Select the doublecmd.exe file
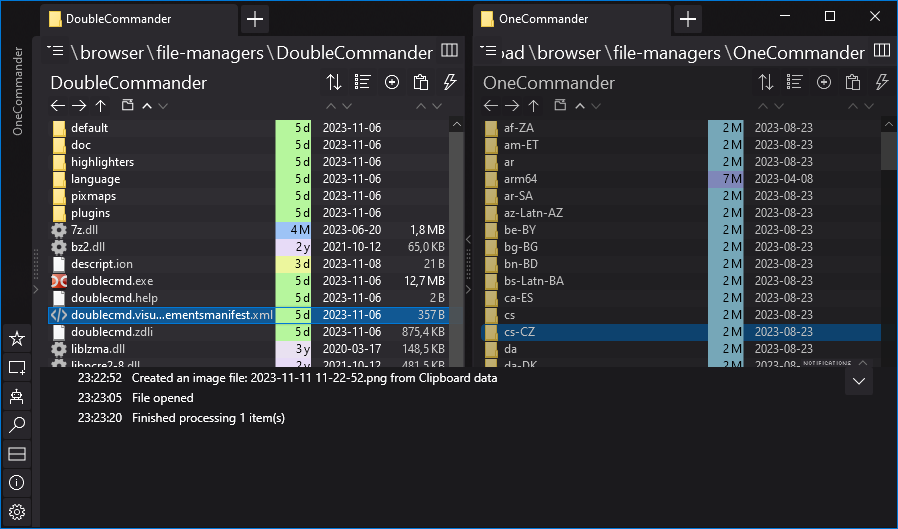The width and height of the screenshot is (898, 529). click(112, 281)
